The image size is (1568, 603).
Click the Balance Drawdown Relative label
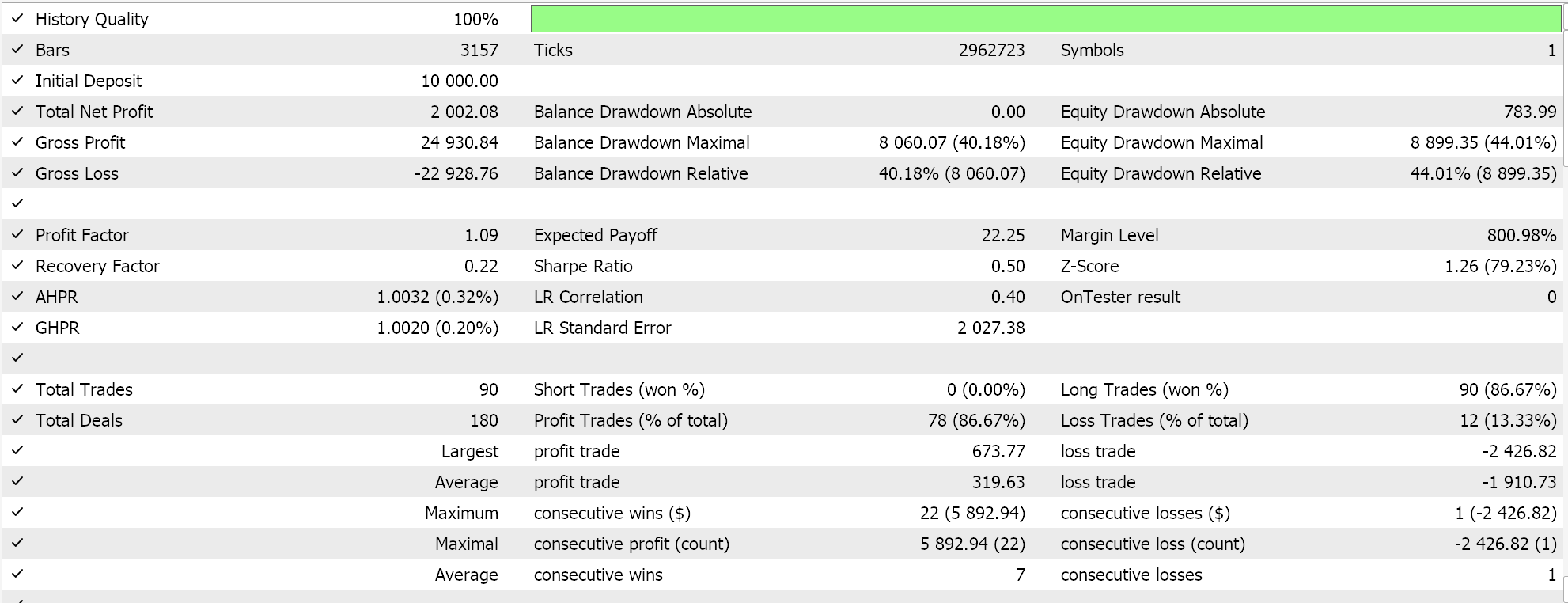click(641, 173)
